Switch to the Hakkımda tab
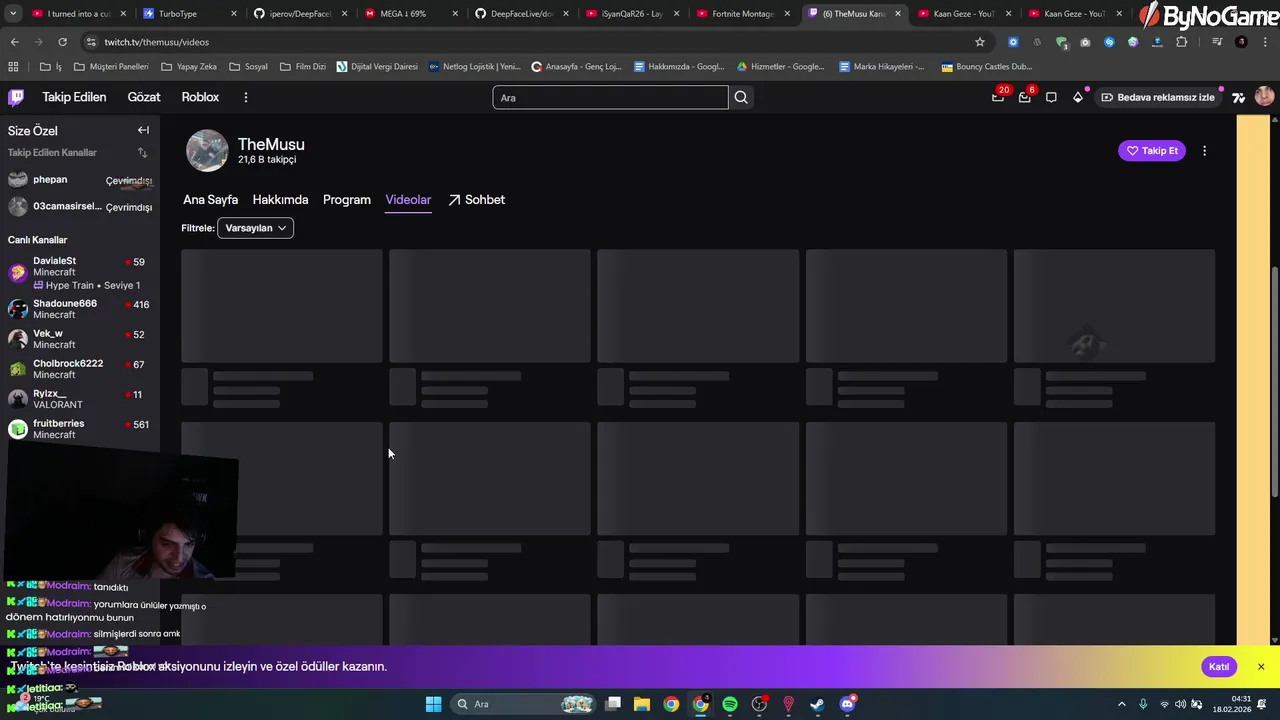This screenshot has width=1280, height=720. click(280, 200)
